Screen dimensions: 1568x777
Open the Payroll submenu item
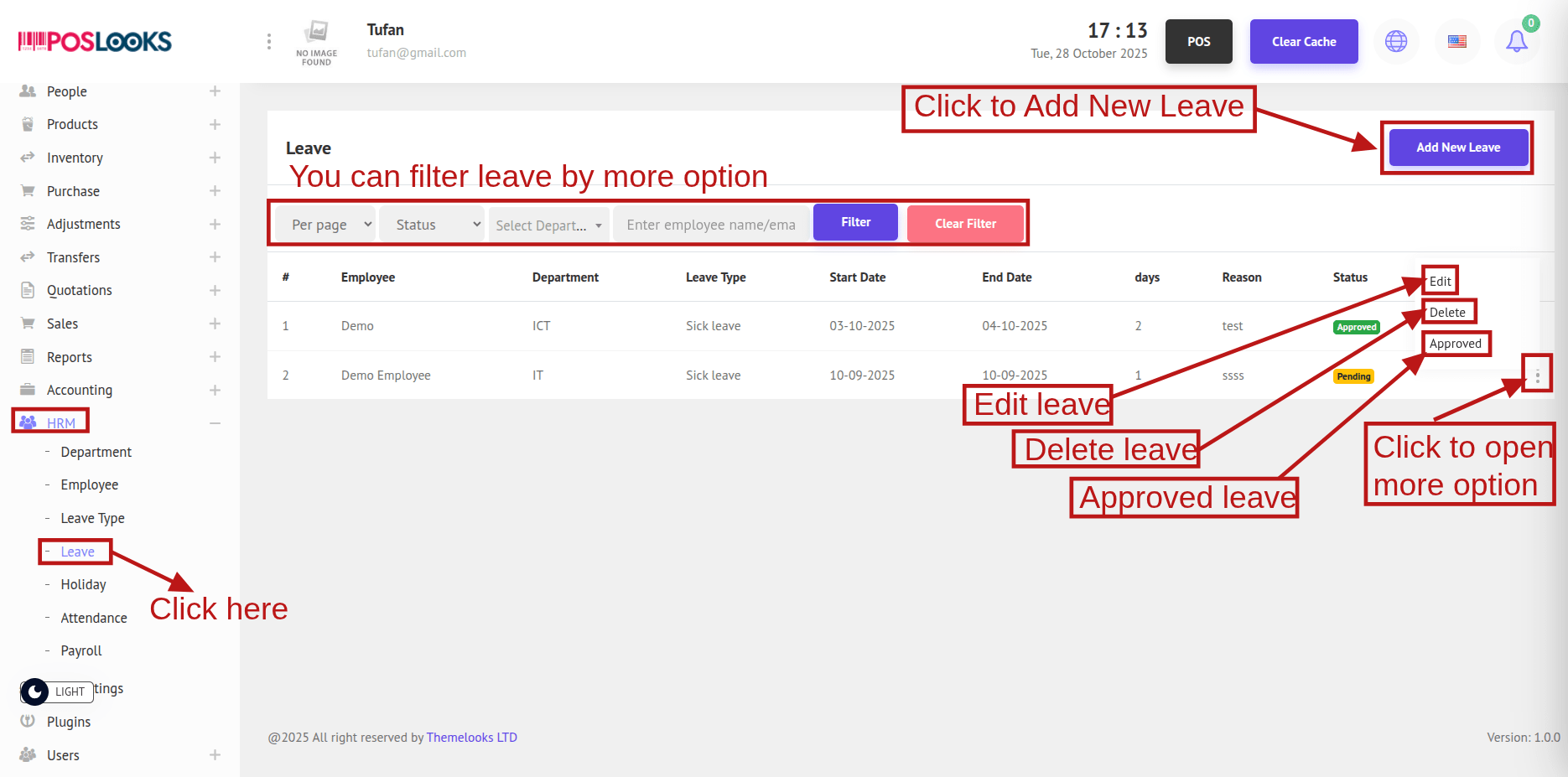click(x=81, y=650)
